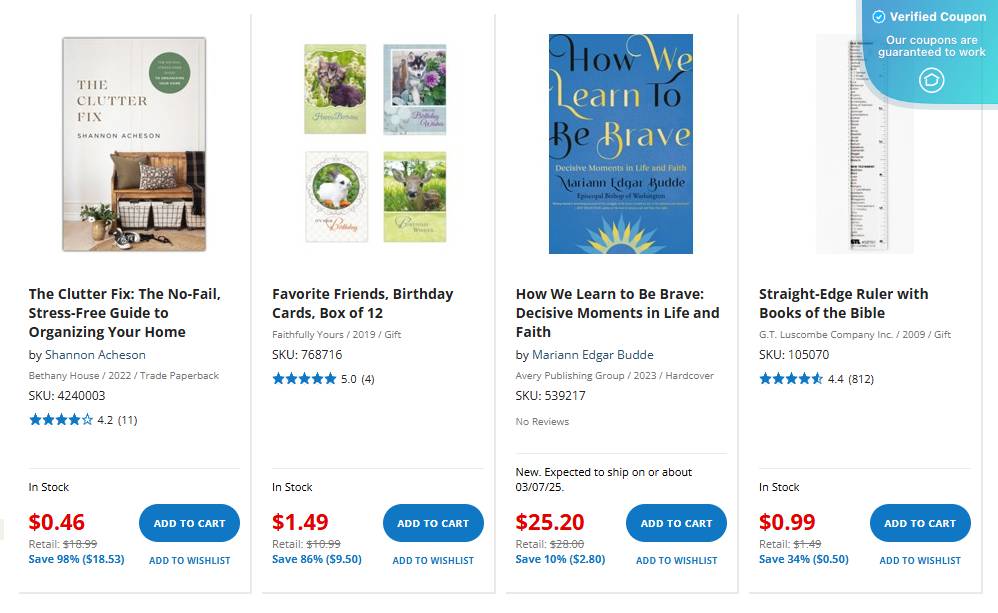Add How We Learn to Be Brave to wishlist
The width and height of the screenshot is (998, 613).
(x=676, y=560)
